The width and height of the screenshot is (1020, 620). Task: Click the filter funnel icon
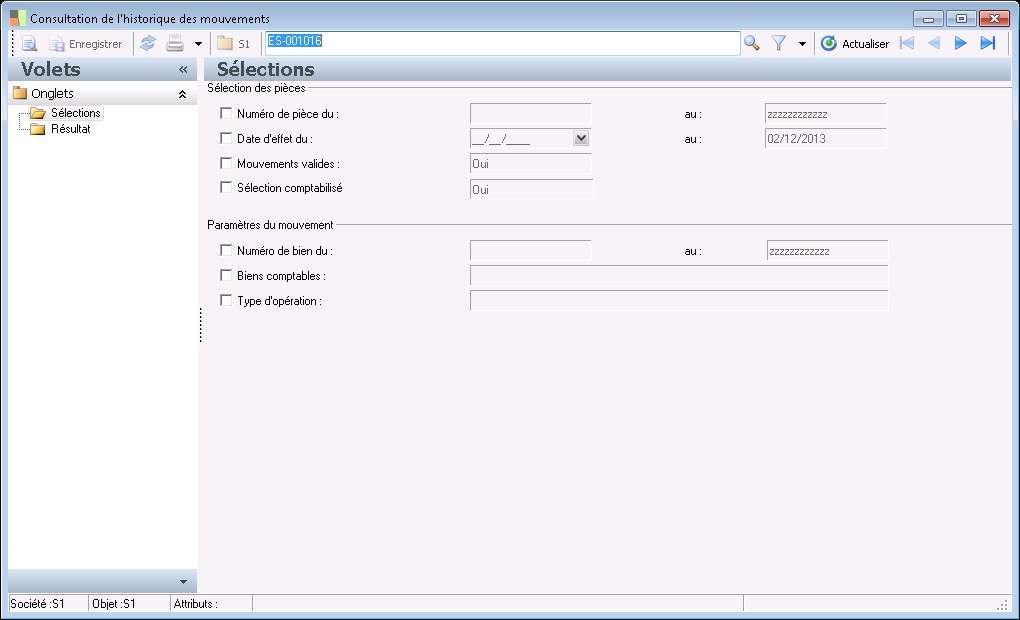tap(779, 43)
